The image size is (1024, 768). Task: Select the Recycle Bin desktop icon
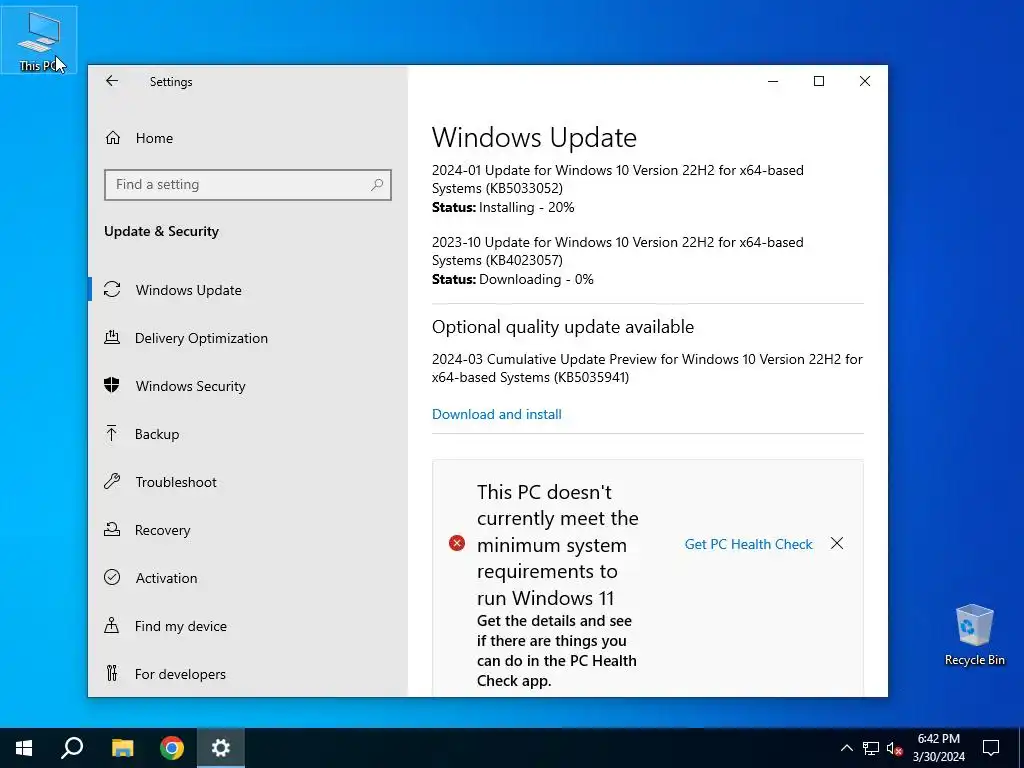[x=974, y=635]
